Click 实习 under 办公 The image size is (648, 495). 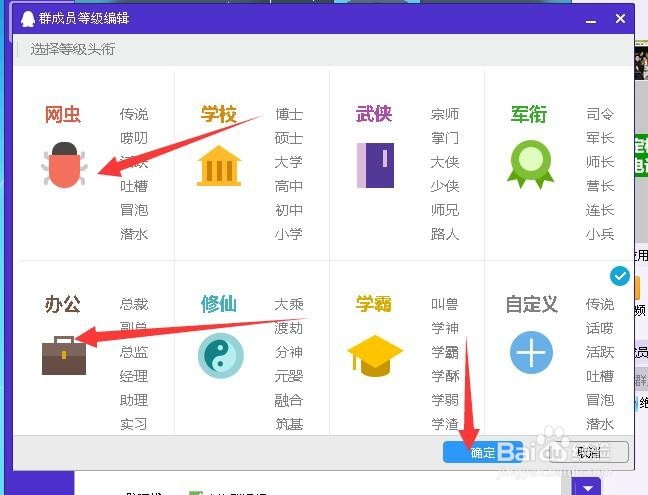point(134,424)
